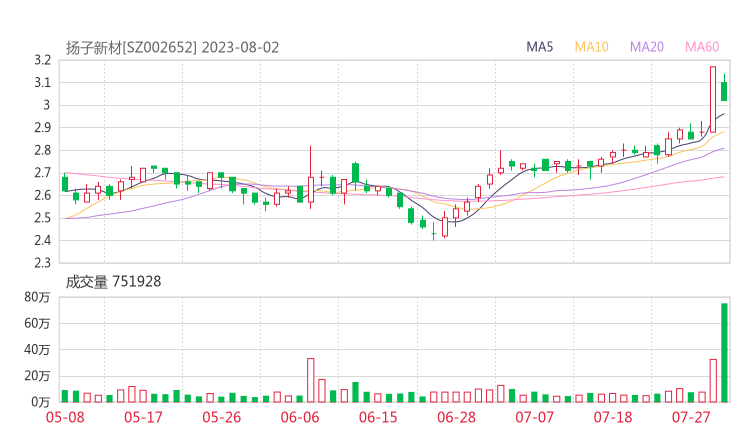Click the 06-06 date axis label
Screen dimensions: 740x440
point(300,417)
